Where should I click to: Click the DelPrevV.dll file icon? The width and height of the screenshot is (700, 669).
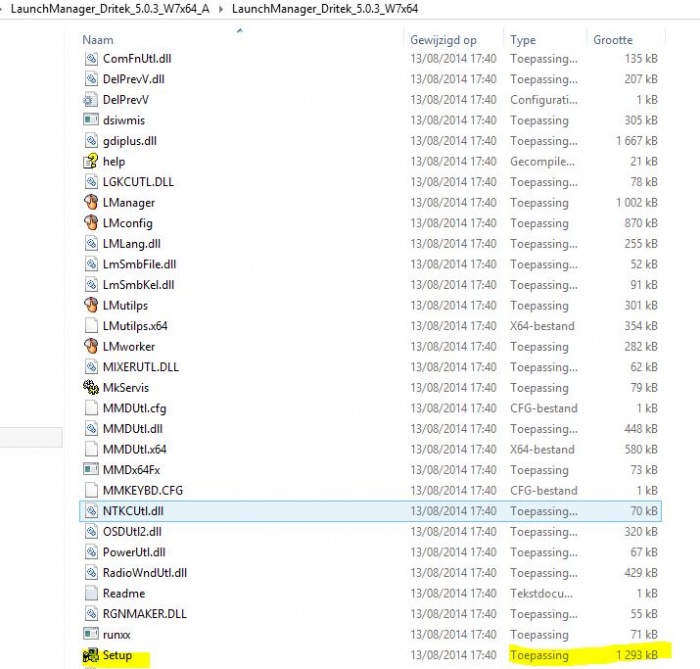(x=91, y=79)
